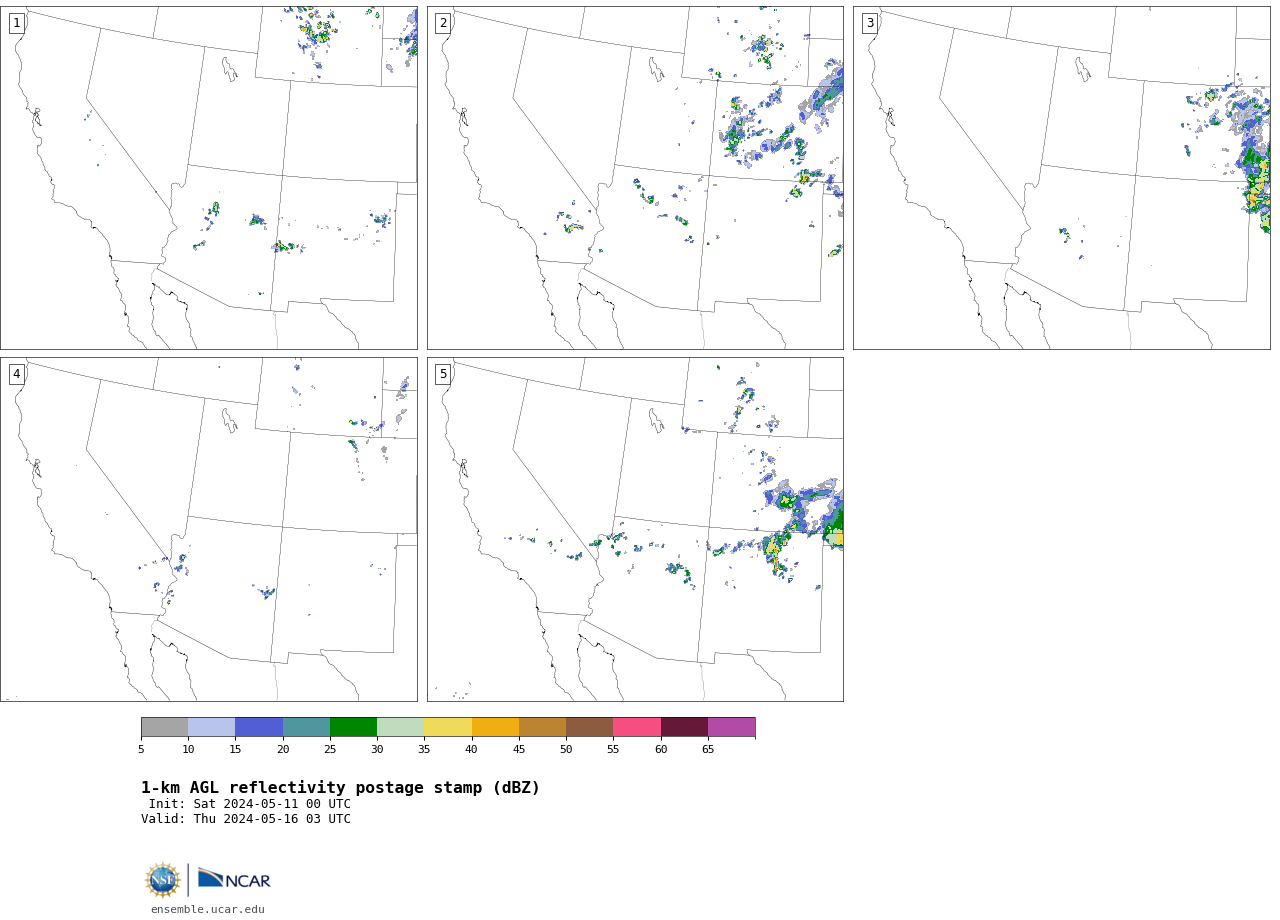
Task: Click the colorbar tick label 35
Action: [425, 750]
